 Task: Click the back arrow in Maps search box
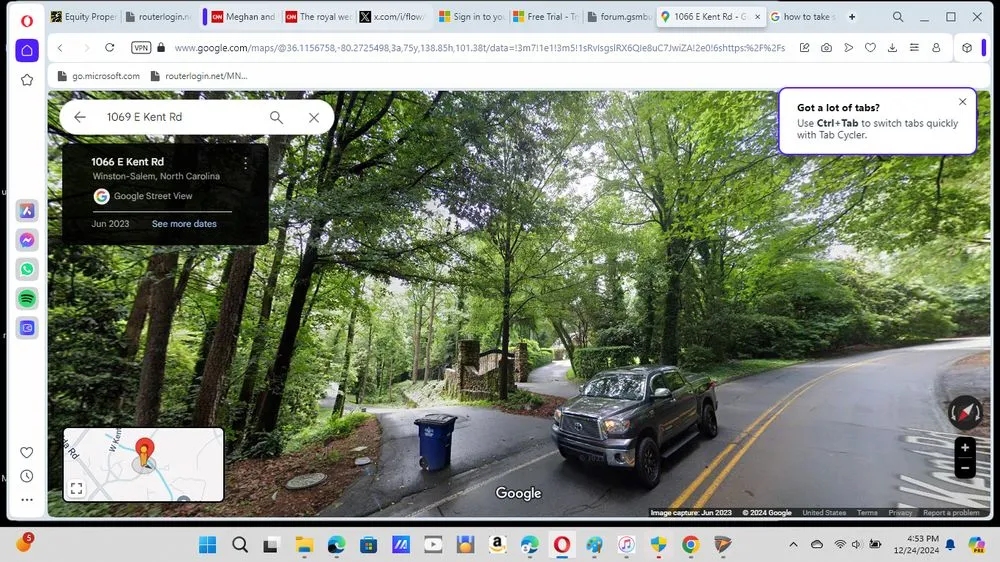(80, 117)
